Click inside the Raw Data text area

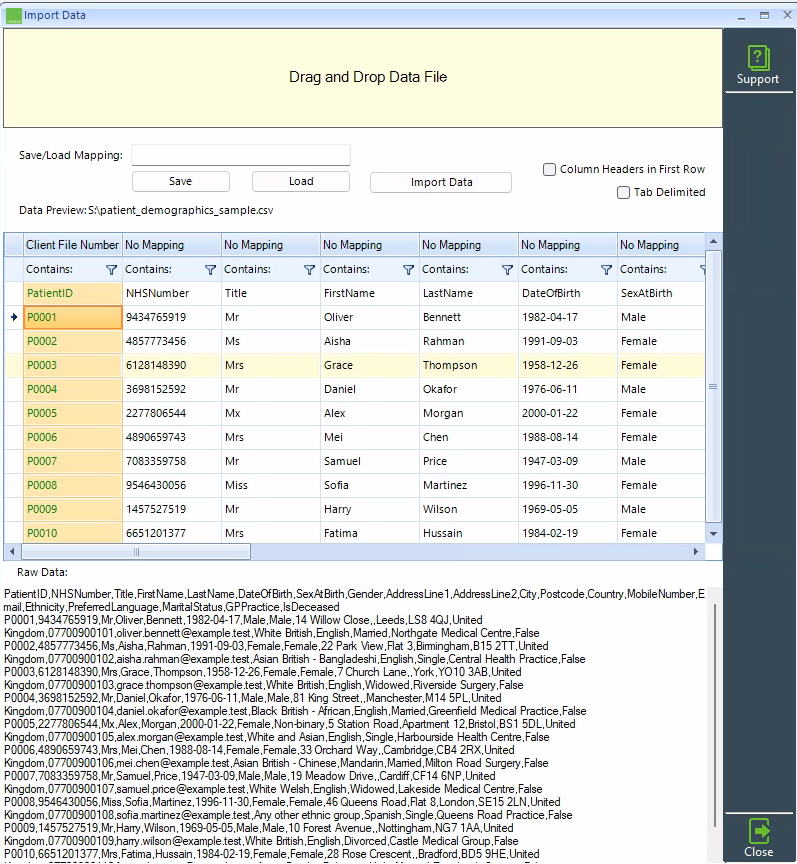click(x=355, y=723)
